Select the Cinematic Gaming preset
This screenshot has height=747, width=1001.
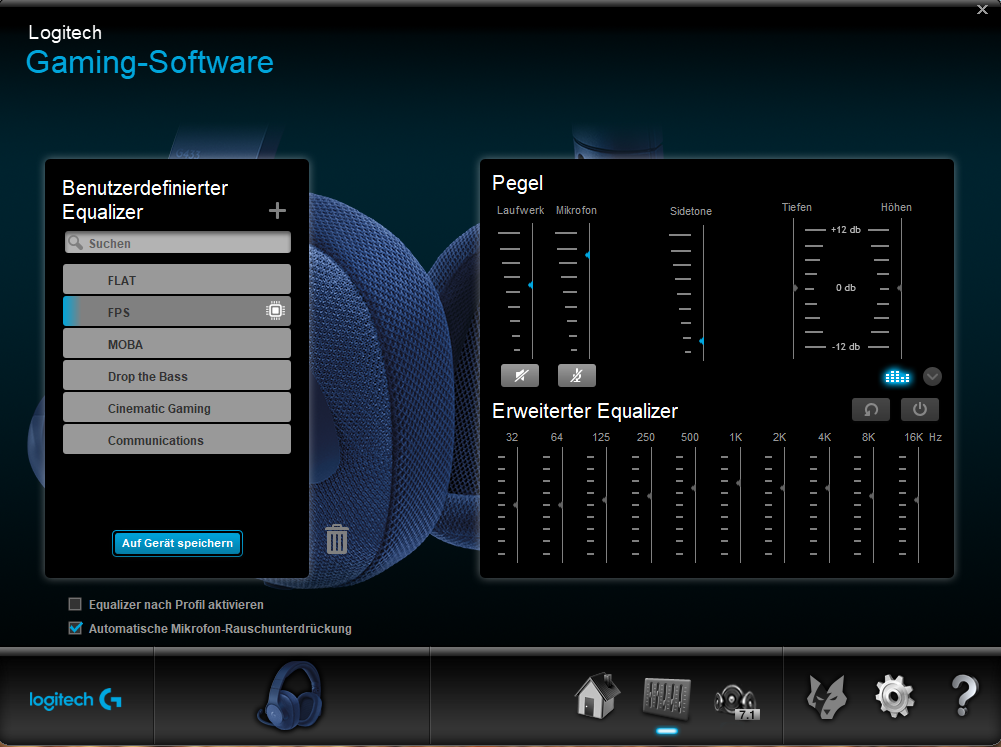click(177, 407)
